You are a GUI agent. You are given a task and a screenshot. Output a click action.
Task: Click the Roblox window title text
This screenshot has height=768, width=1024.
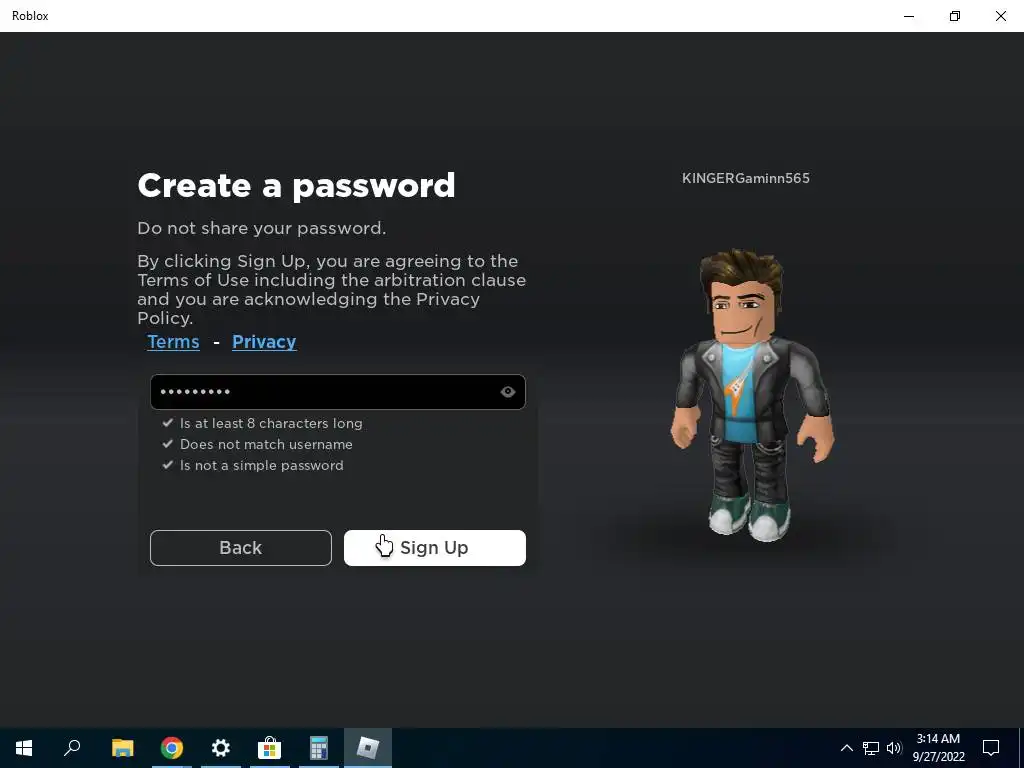coord(30,16)
